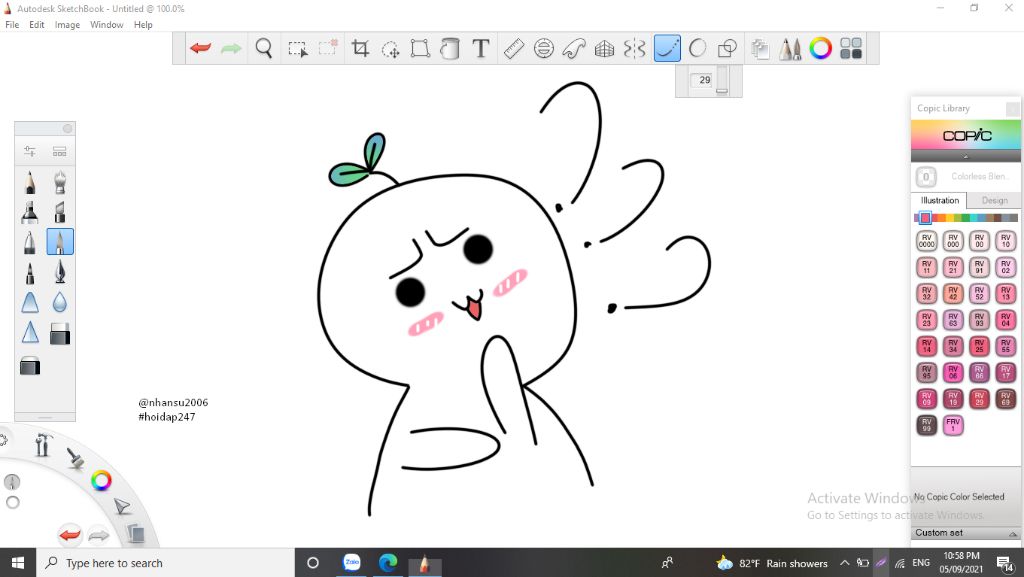1024x577 pixels.
Task: Close the Copic Library panel
Action: [1012, 109]
